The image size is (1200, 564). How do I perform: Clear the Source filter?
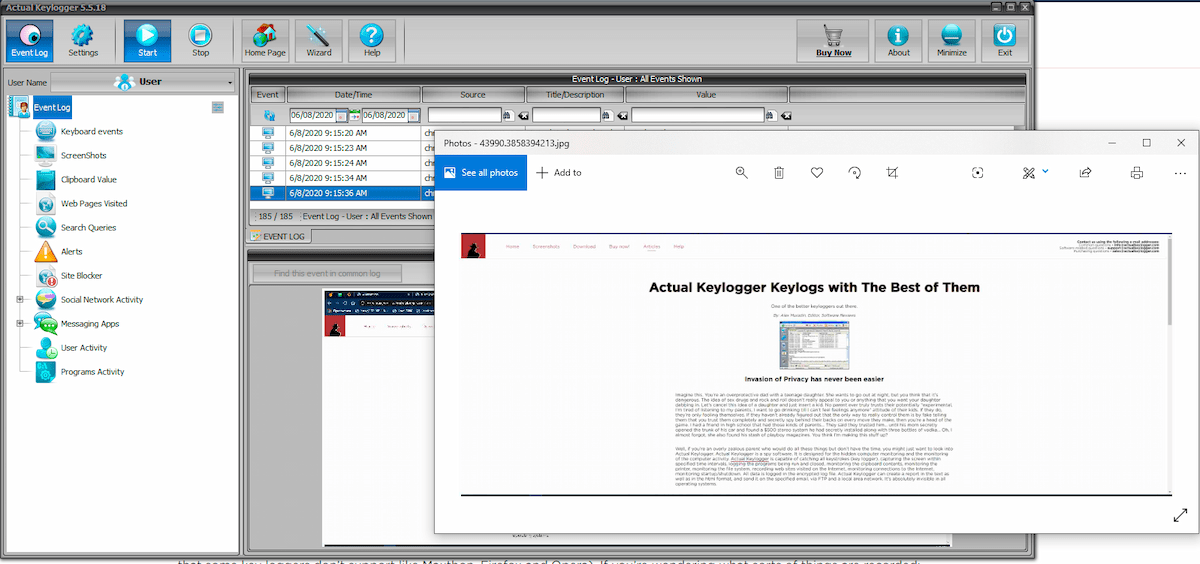[522, 115]
